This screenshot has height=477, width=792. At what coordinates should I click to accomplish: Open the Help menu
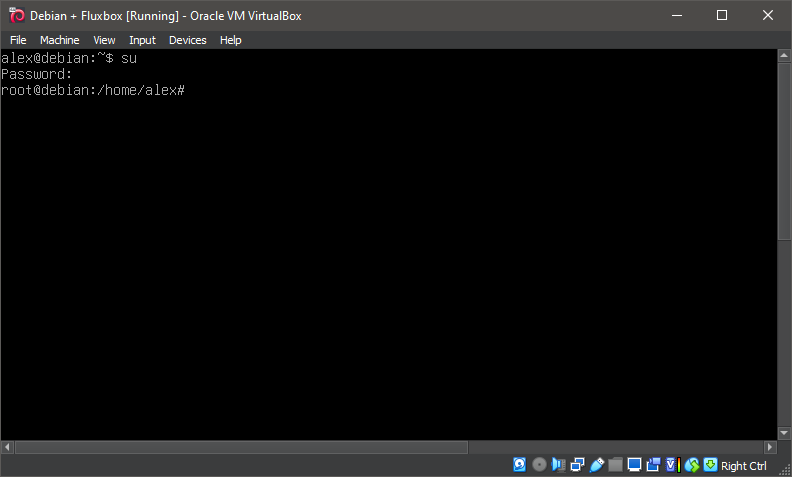pyautogui.click(x=231, y=40)
